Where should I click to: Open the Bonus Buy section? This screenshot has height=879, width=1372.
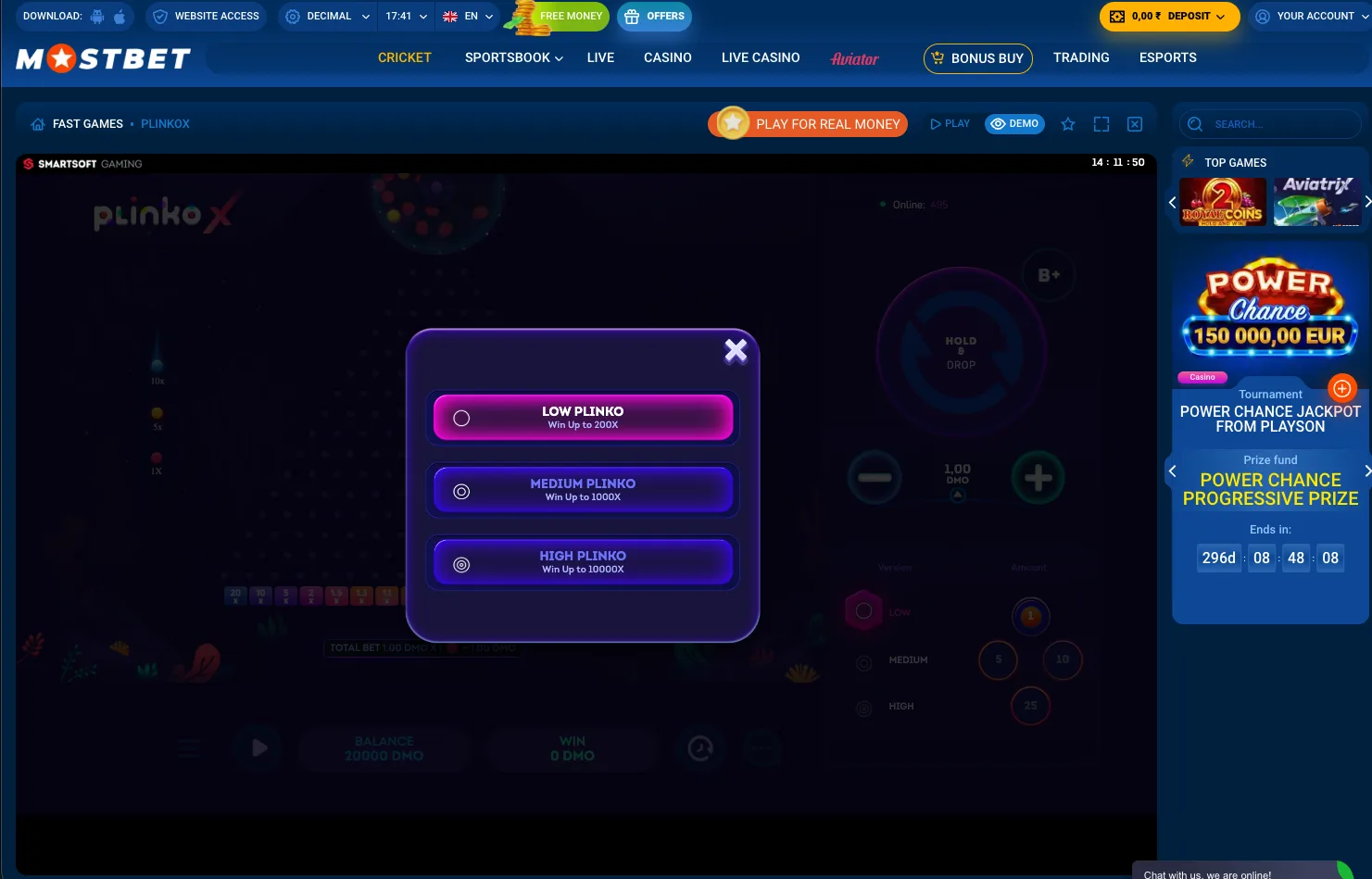[978, 58]
